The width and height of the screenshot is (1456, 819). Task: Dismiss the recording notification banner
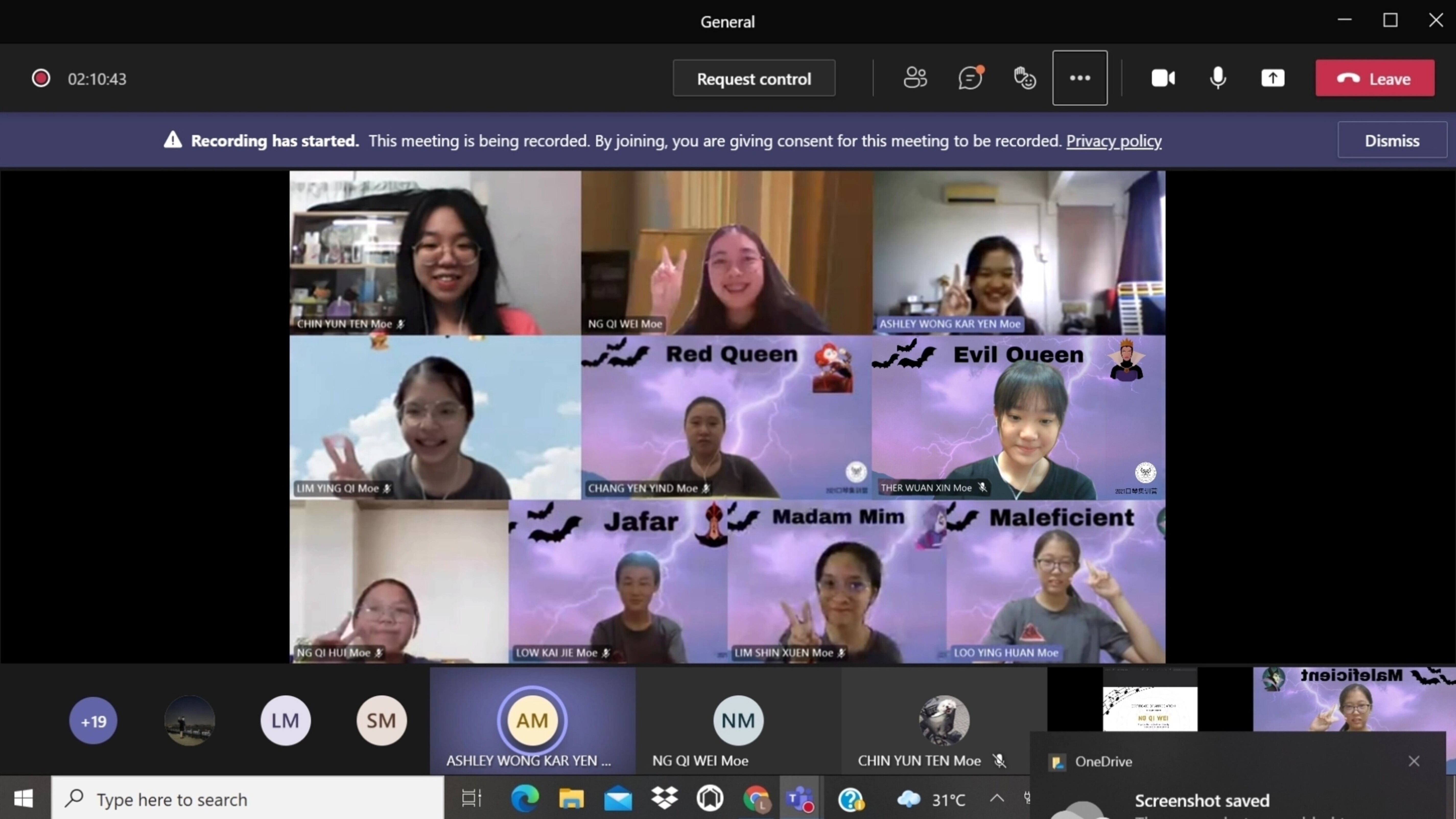point(1392,140)
